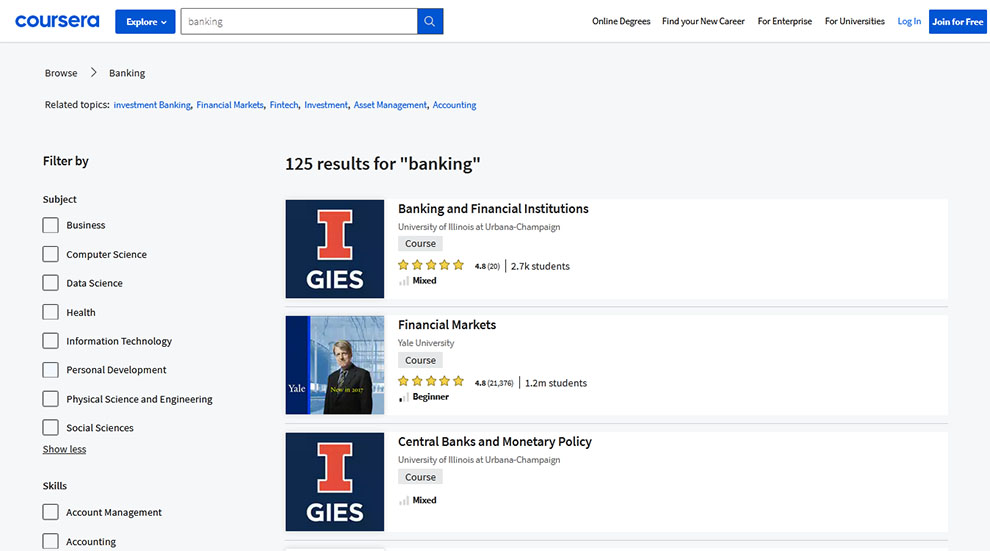Open related topic Asset Management
The image size is (990, 551).
pos(390,105)
